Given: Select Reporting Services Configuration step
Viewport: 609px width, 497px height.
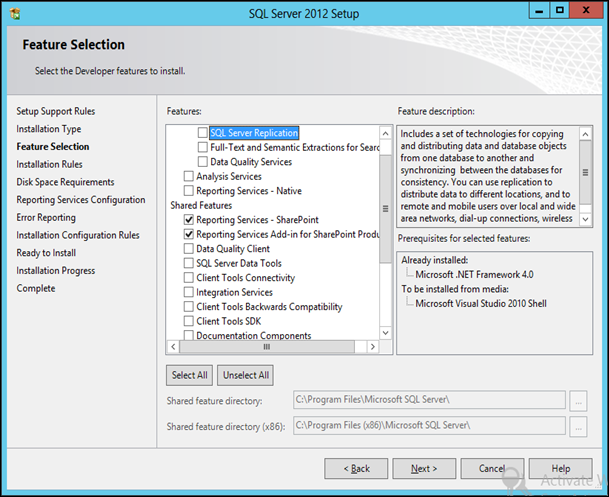Looking at the screenshot, I should point(81,200).
